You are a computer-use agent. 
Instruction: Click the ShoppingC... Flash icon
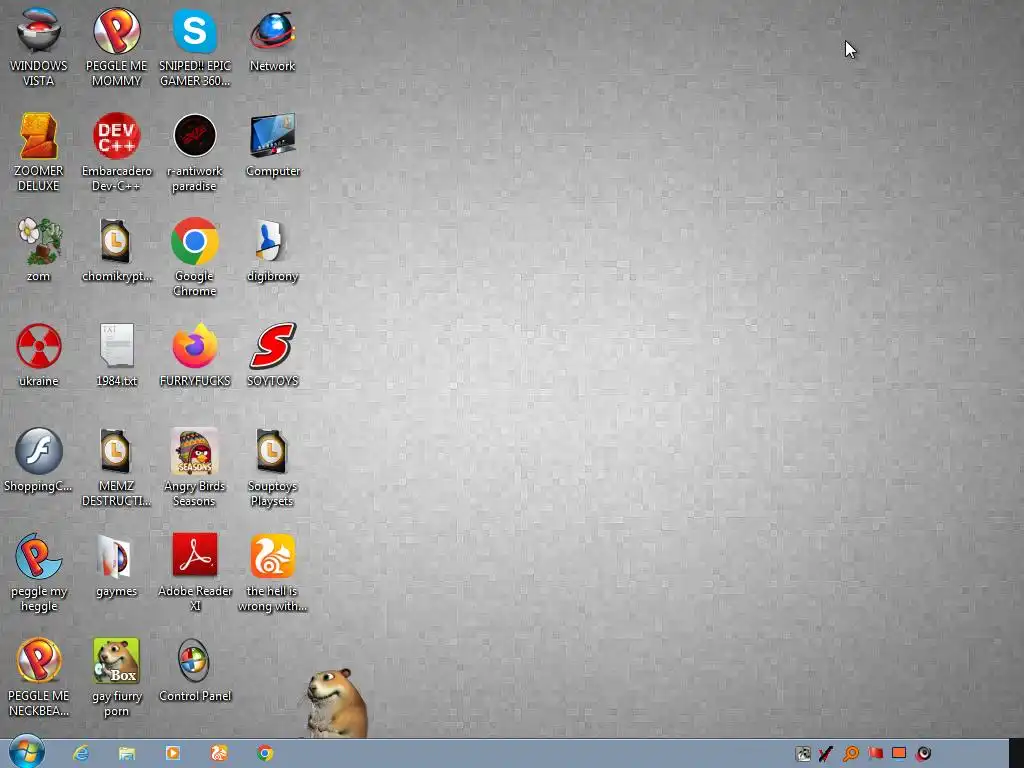tap(38, 460)
